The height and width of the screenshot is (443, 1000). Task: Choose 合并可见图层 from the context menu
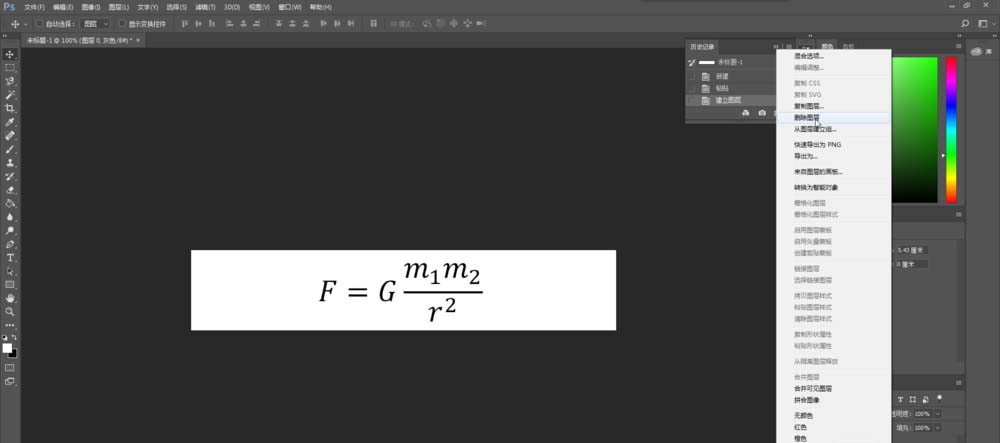coord(812,388)
